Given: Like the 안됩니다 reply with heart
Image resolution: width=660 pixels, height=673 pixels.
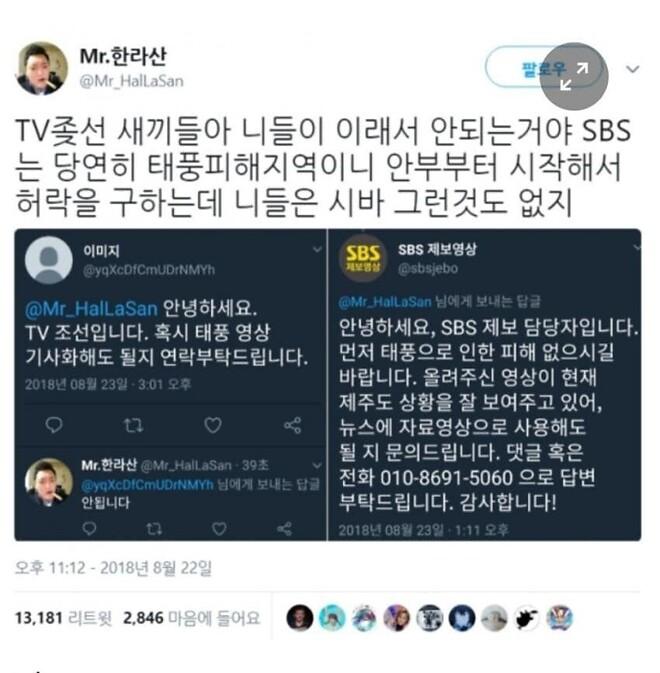Looking at the screenshot, I should pos(219,528).
